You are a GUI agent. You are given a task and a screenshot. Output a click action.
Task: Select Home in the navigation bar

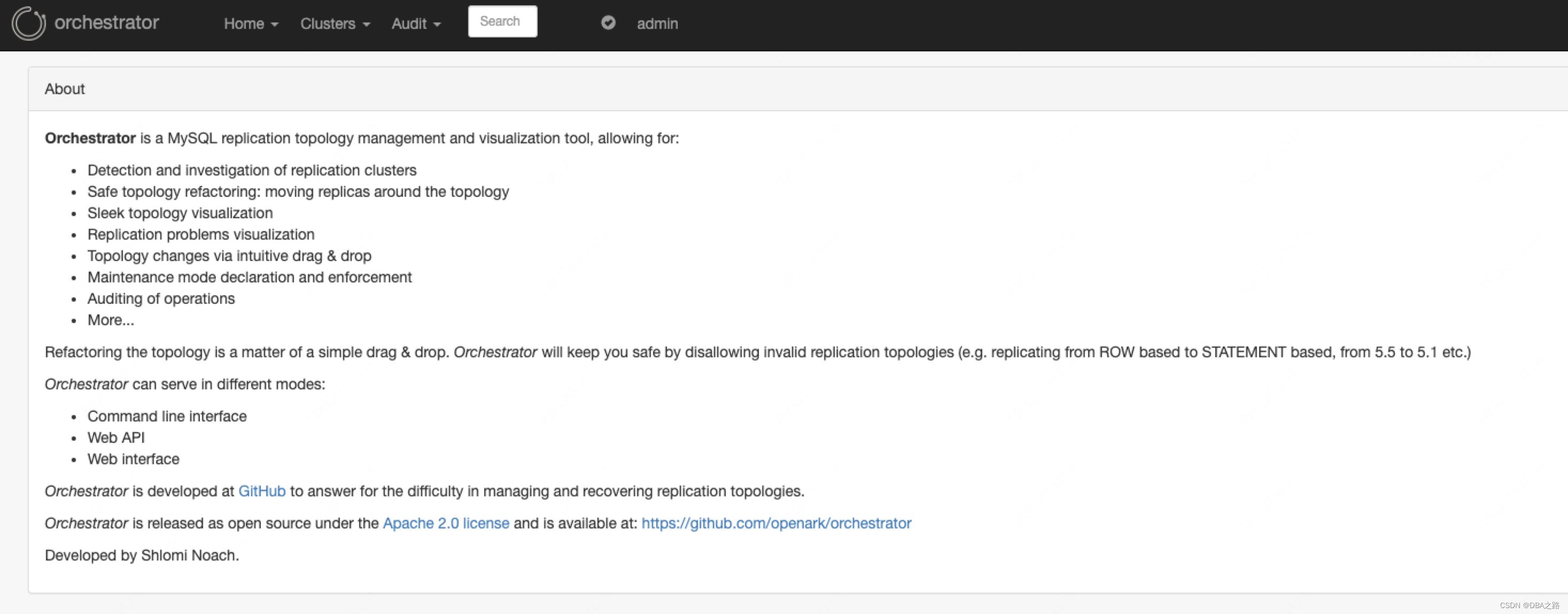click(x=245, y=24)
